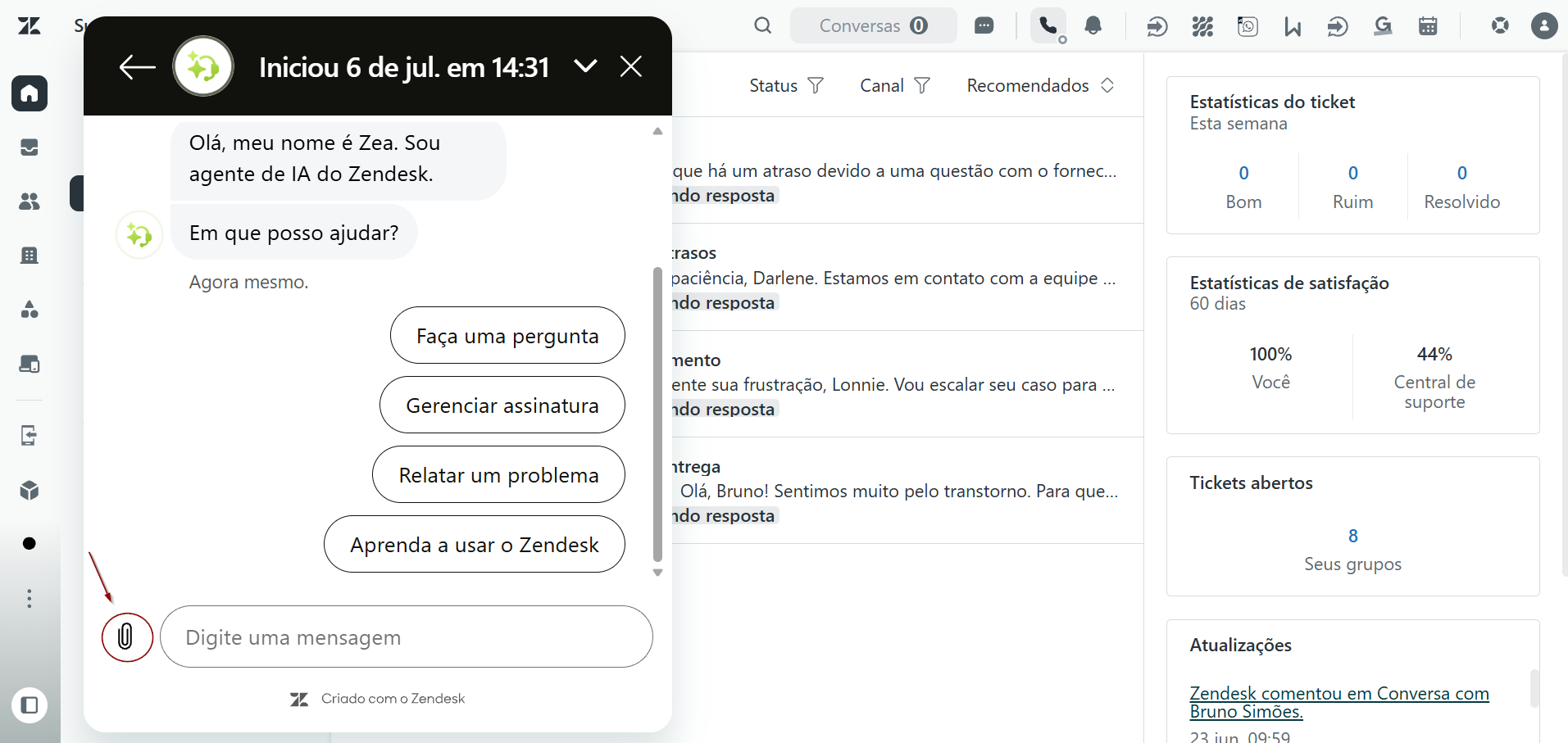Click the 'Em que posso ajudar?' chat message
Image resolution: width=1568 pixels, height=743 pixels.
(x=294, y=233)
